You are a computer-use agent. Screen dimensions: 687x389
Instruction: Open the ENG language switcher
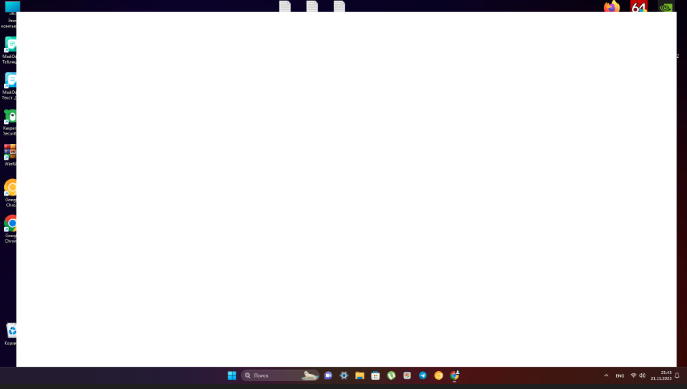click(620, 375)
